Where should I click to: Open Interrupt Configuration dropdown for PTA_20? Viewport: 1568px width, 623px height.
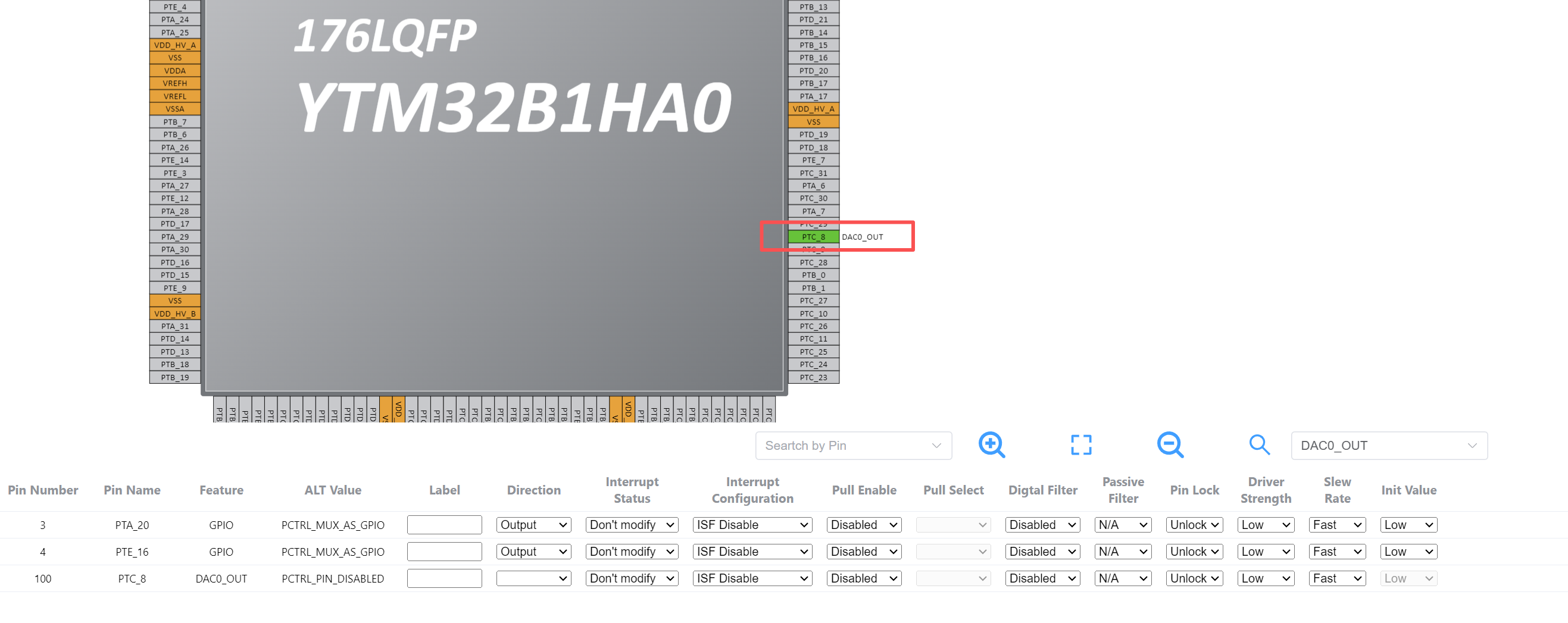(752, 524)
